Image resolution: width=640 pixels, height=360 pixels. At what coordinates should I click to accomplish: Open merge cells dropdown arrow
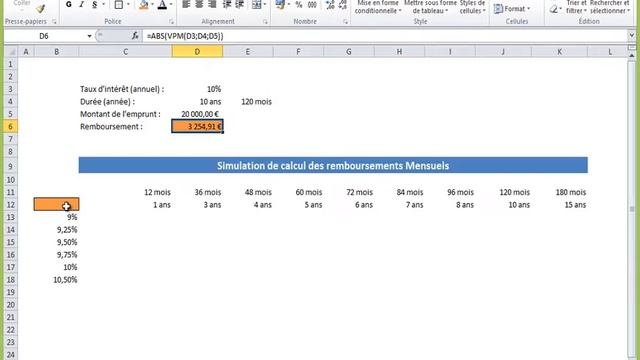(265, 4)
